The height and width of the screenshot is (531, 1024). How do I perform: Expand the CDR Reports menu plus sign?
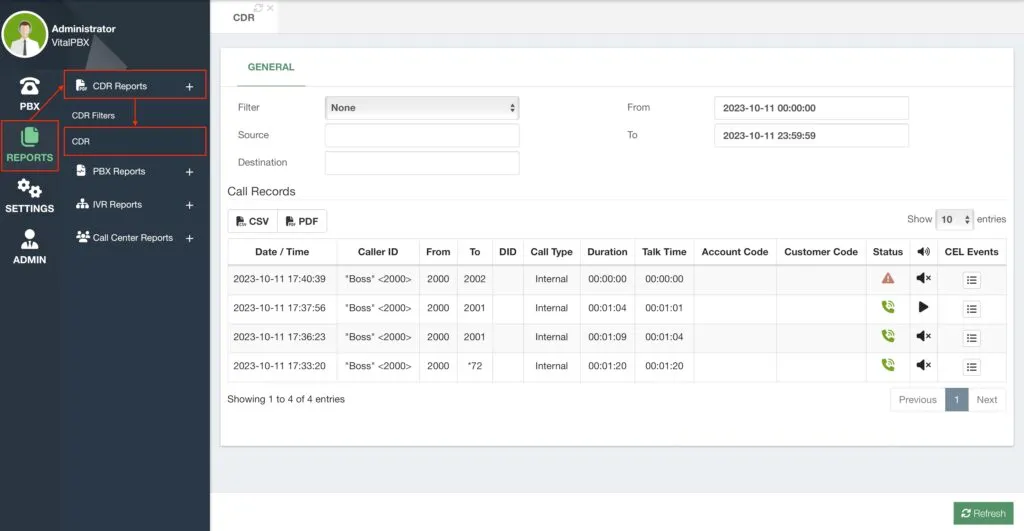coord(189,86)
